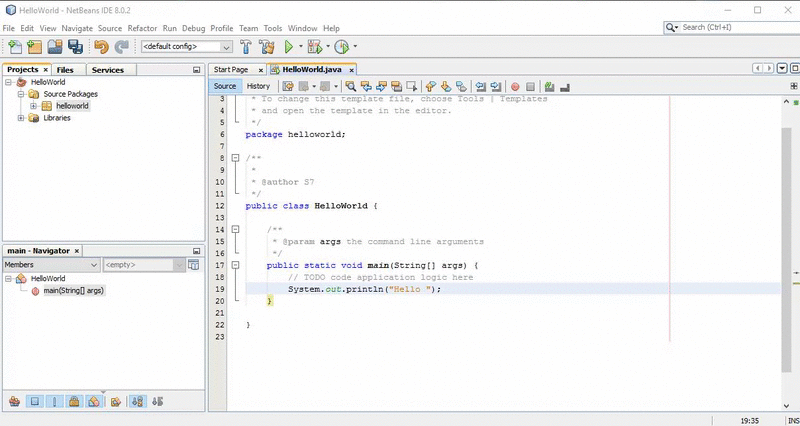
Task: Open the Debug Project dropdown arrow
Action: [328, 46]
